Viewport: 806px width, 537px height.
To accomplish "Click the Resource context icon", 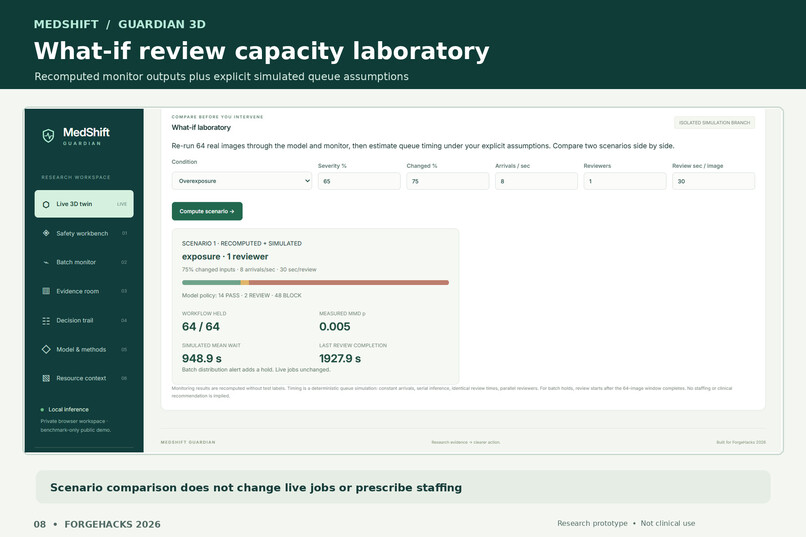I will pos(46,378).
